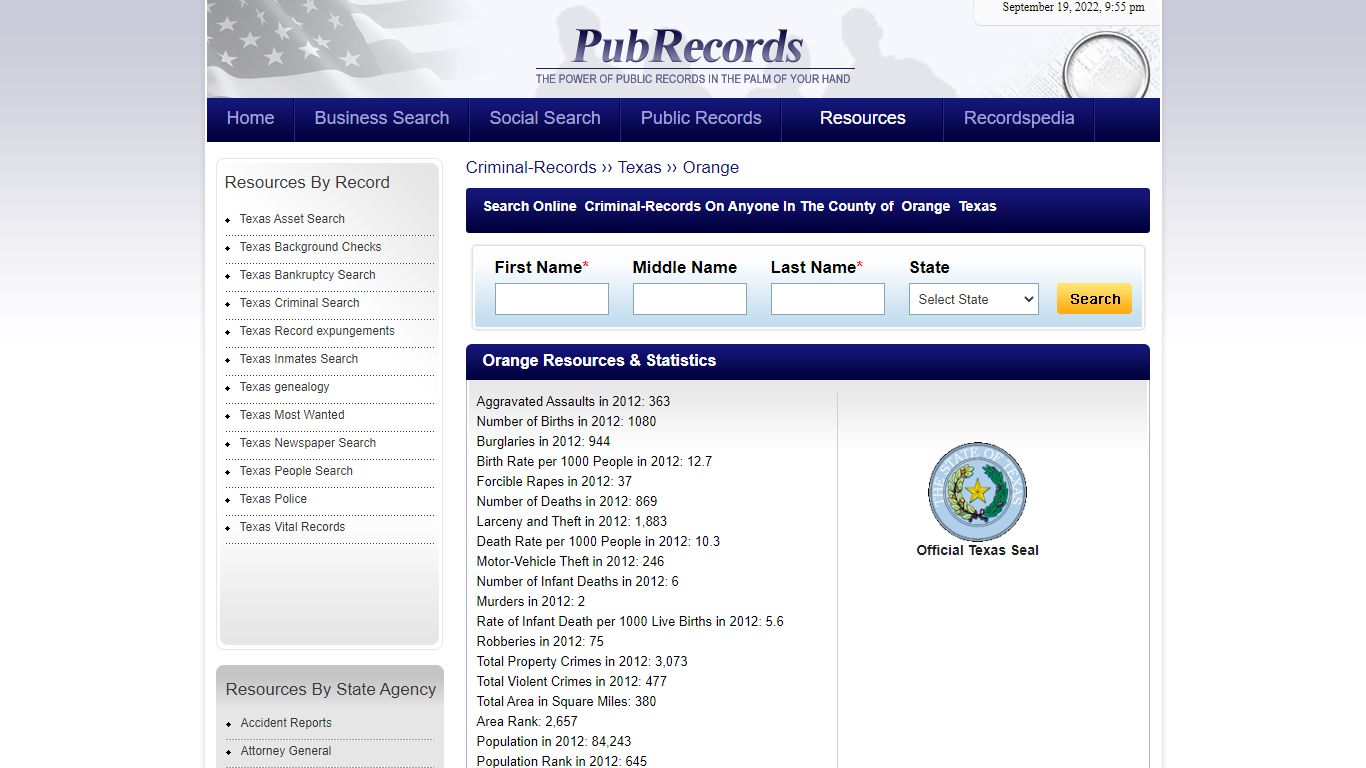The width and height of the screenshot is (1366, 768).
Task: Click the First Name input field
Action: click(552, 299)
